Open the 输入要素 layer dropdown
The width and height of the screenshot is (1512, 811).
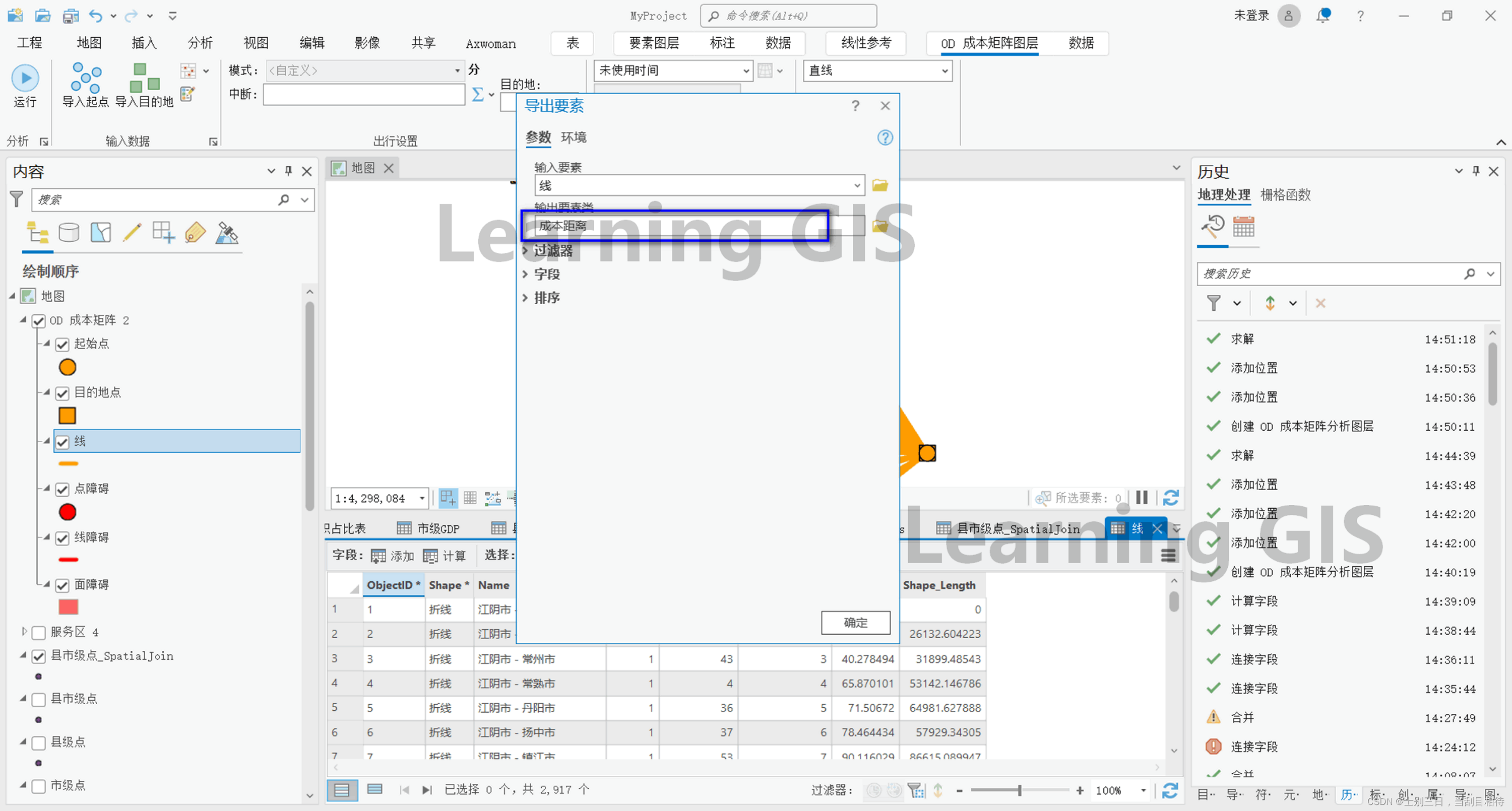[x=857, y=185]
